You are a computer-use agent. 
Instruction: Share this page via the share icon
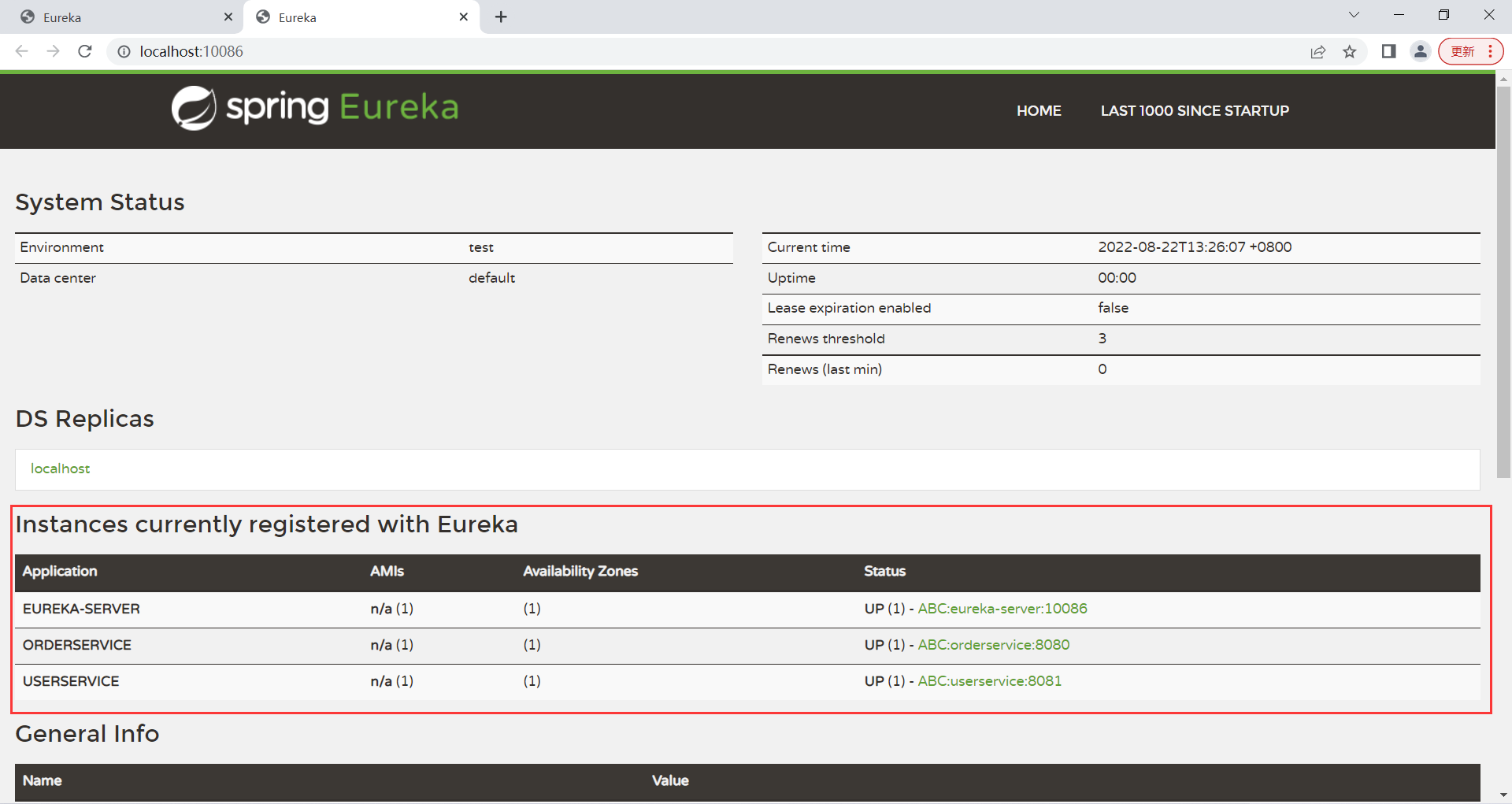pyautogui.click(x=1317, y=51)
